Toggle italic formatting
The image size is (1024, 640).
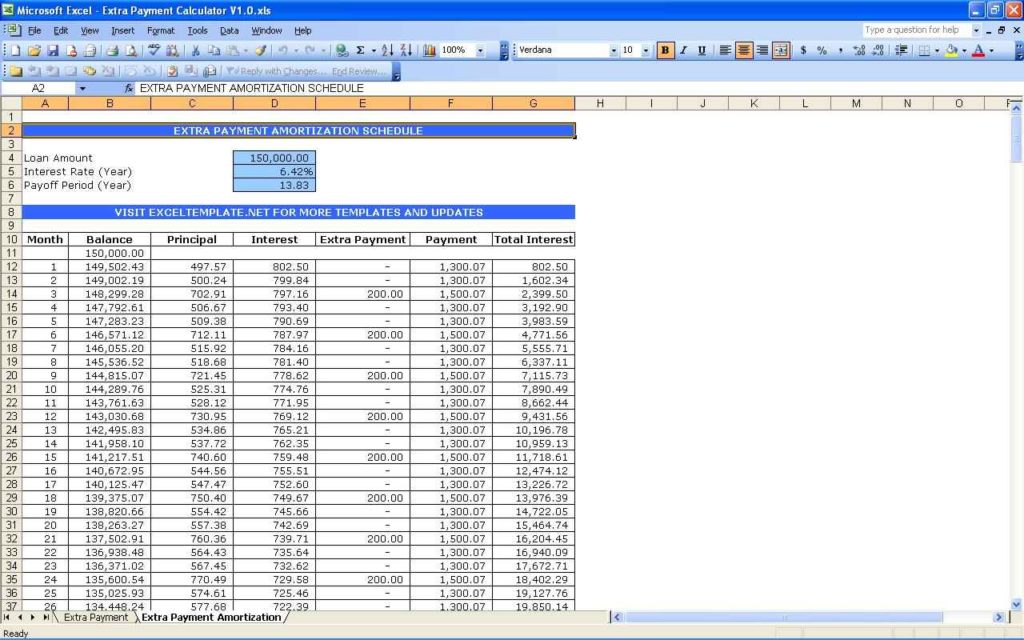[x=682, y=49]
